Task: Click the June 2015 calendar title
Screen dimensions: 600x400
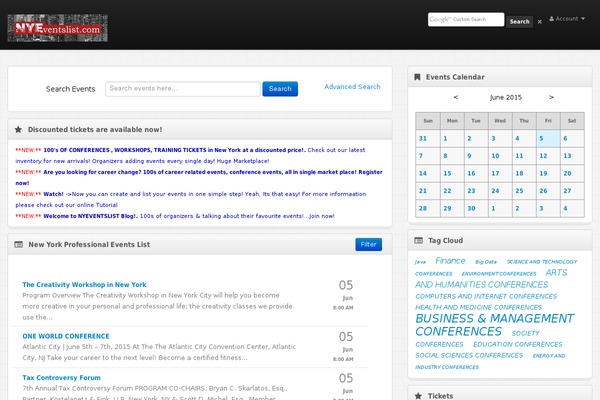Action: pos(505,97)
